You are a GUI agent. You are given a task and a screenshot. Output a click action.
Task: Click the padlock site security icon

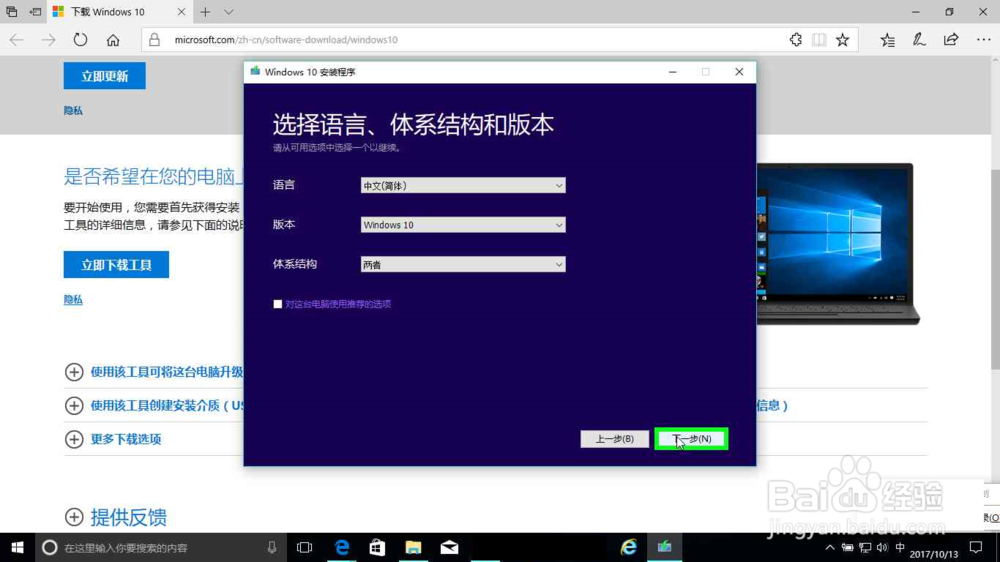click(154, 40)
